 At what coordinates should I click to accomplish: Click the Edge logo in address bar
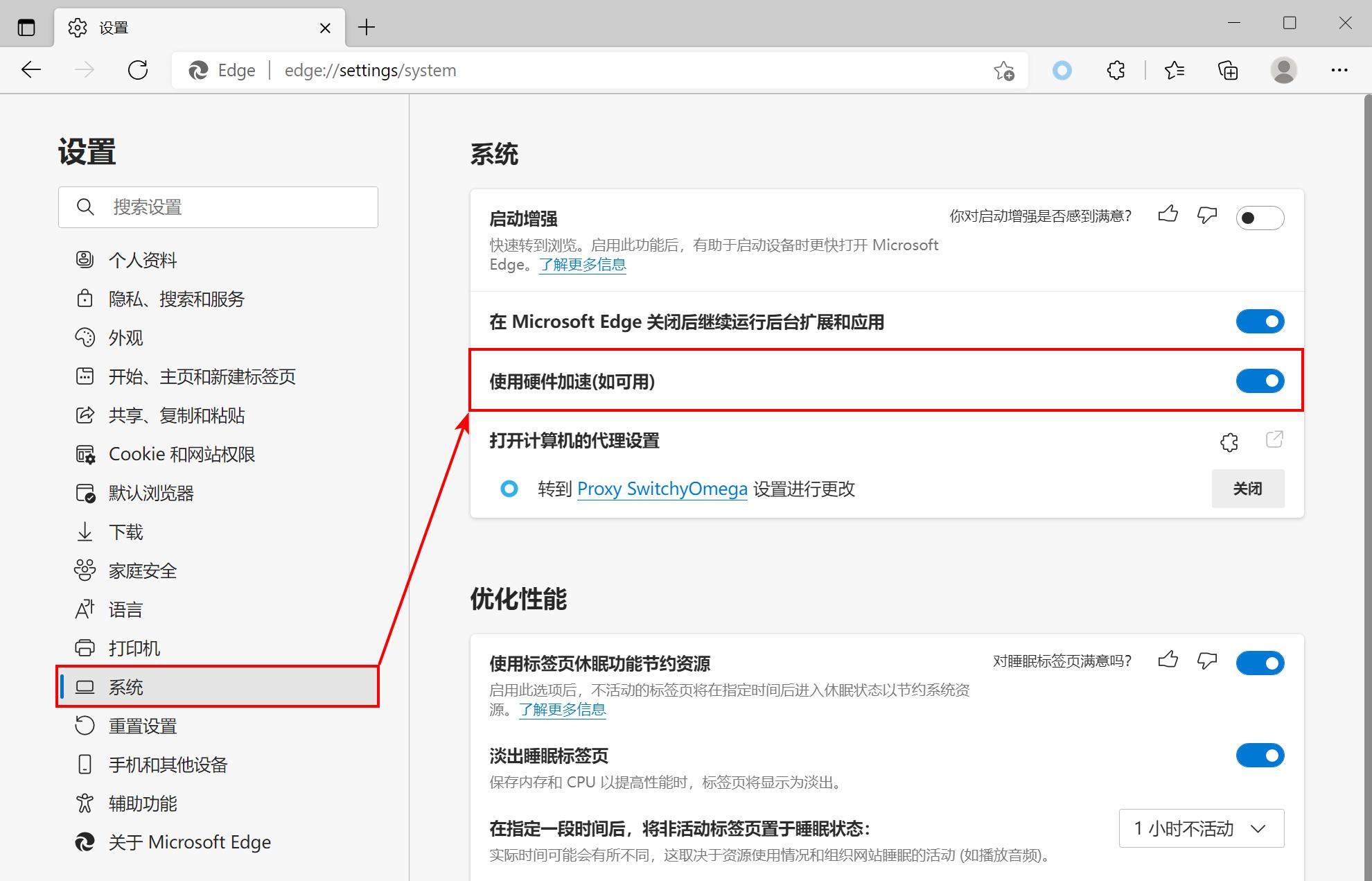click(198, 71)
